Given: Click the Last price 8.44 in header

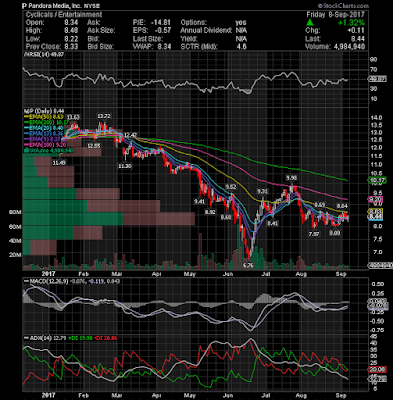Looking at the screenshot, I should (x=358, y=39).
